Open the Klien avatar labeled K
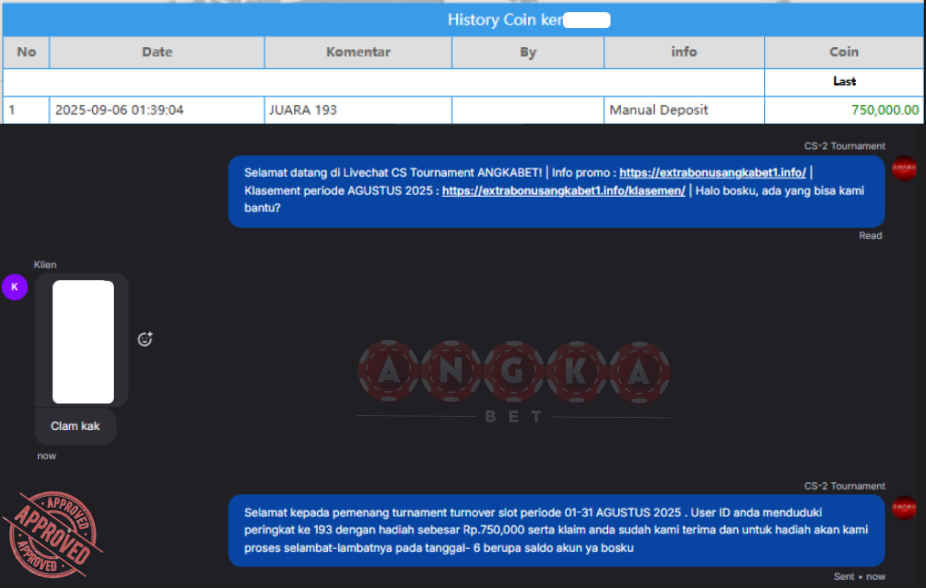 pos(15,287)
